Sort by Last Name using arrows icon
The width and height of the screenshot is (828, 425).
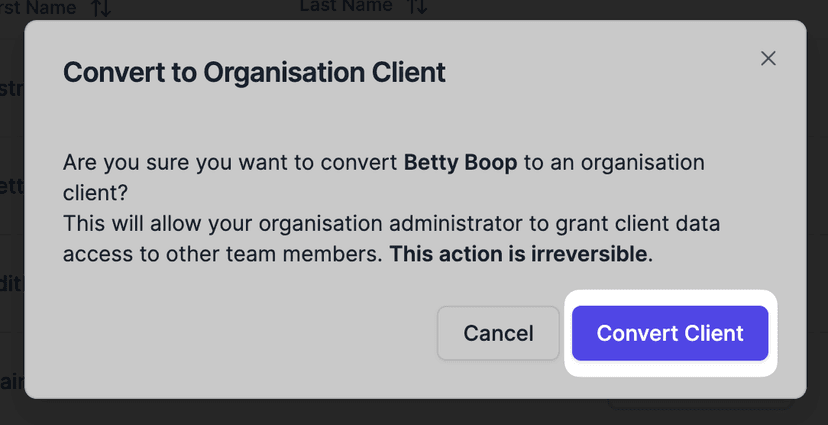pyautogui.click(x=417, y=8)
